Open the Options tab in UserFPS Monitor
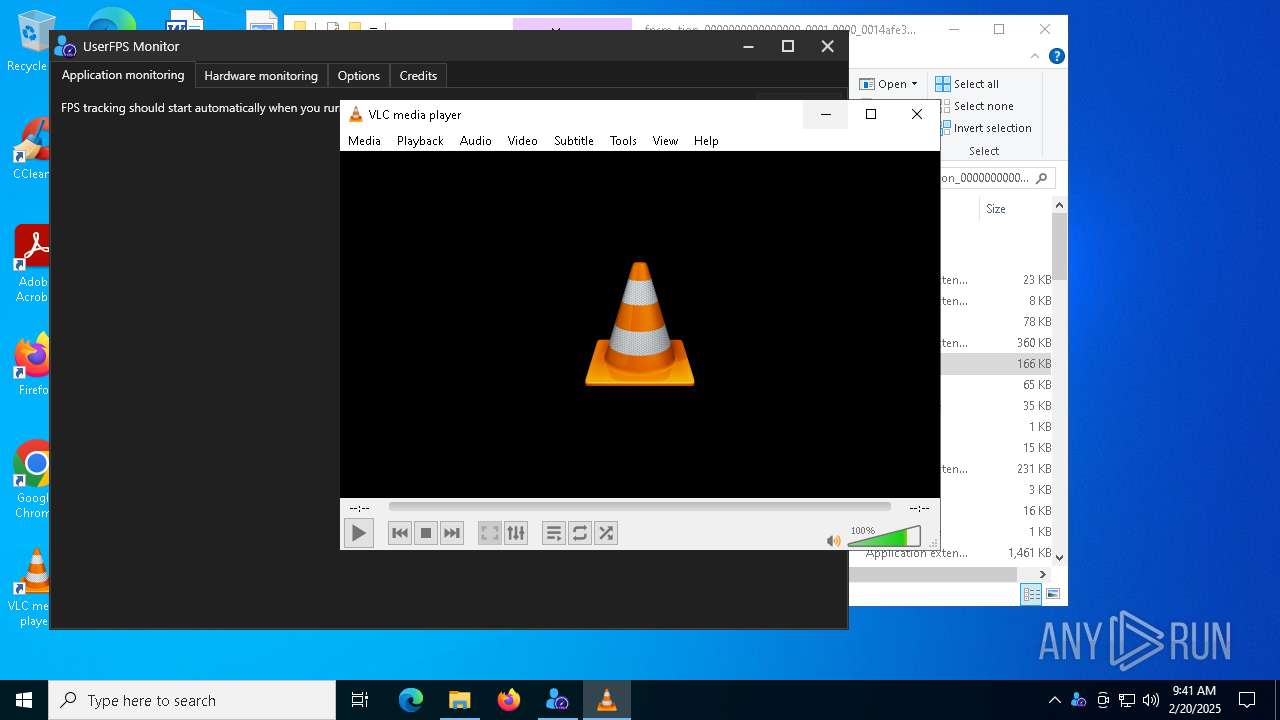Image resolution: width=1280 pixels, height=720 pixels. (x=359, y=76)
